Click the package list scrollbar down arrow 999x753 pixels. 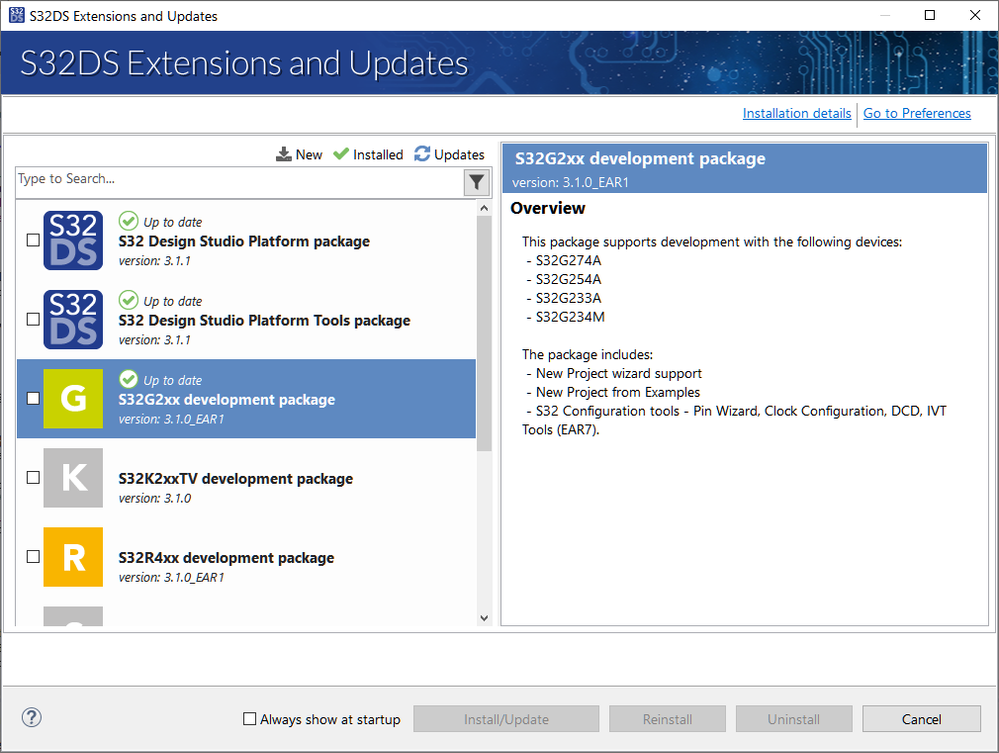(x=484, y=617)
